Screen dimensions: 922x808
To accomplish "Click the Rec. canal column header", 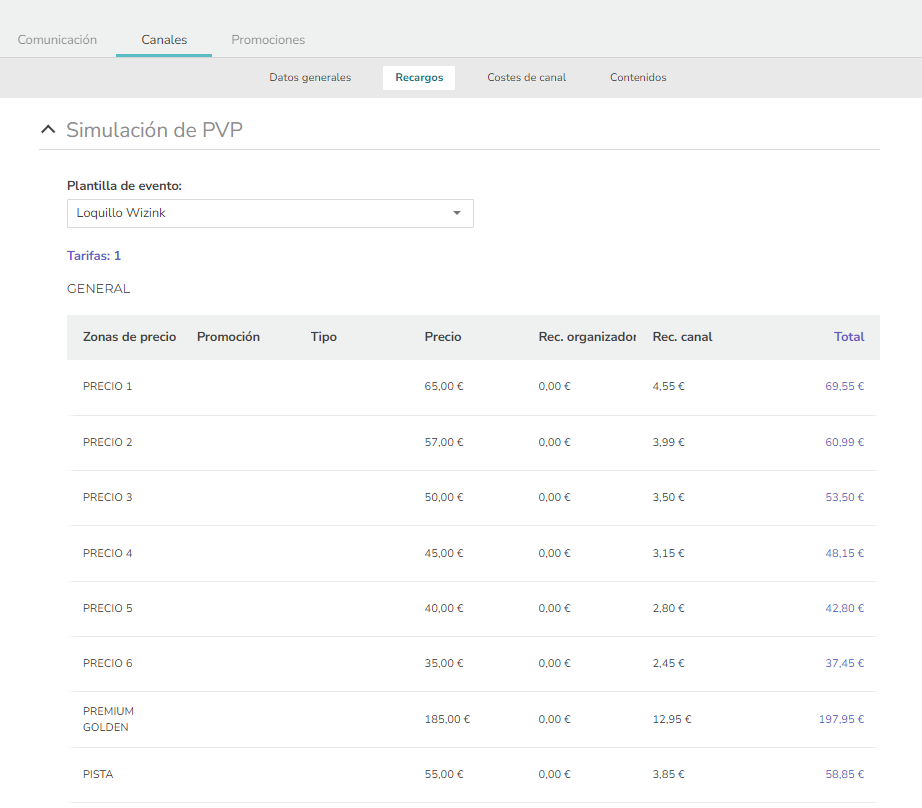I will 682,337.
